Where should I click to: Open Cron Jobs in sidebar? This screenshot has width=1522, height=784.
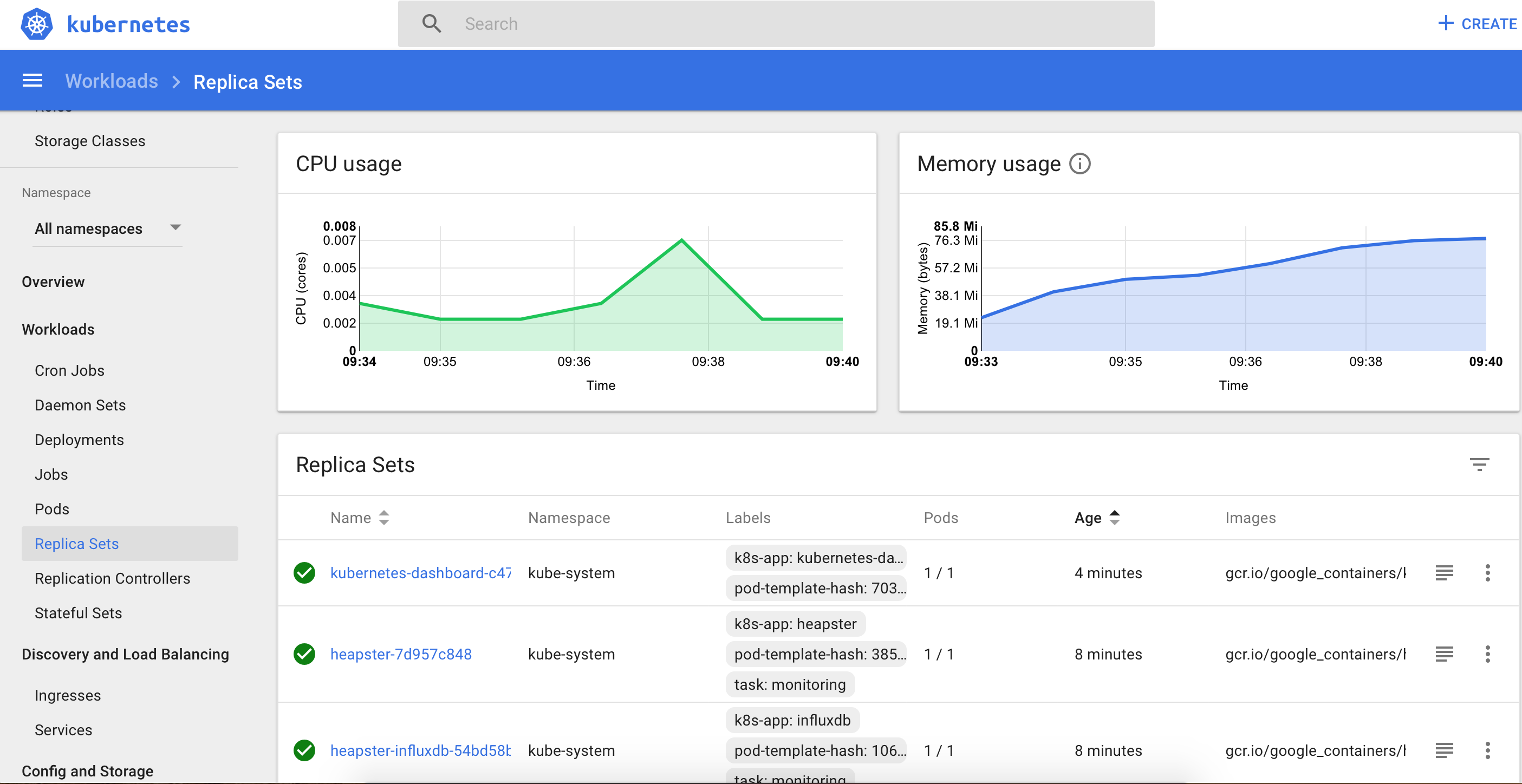coord(69,370)
